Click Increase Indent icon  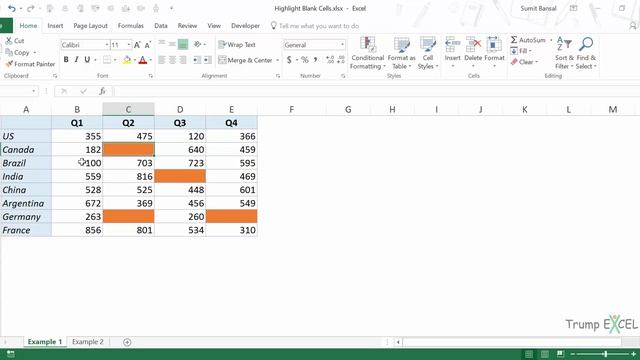[x=207, y=60]
